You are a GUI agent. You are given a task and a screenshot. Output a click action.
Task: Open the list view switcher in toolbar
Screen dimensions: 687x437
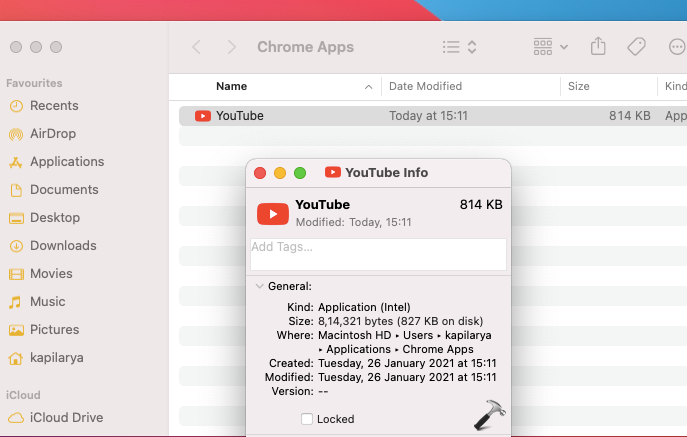[x=459, y=47]
